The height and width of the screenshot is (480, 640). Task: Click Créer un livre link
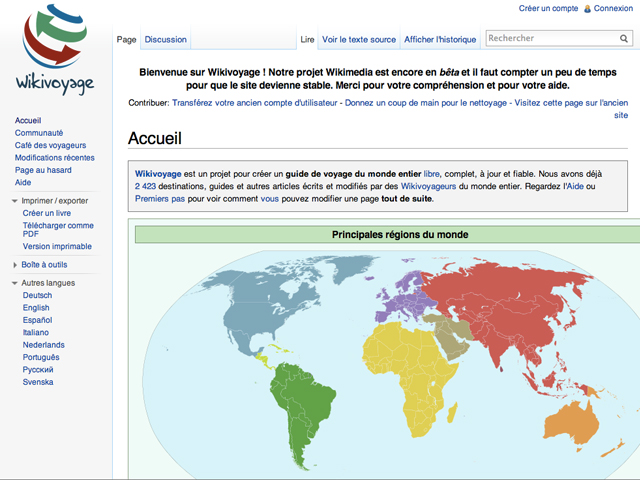pos(47,213)
